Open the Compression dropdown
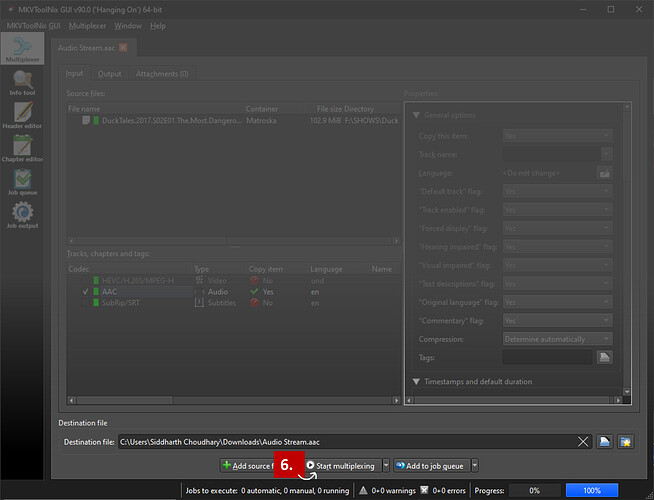 point(557,339)
